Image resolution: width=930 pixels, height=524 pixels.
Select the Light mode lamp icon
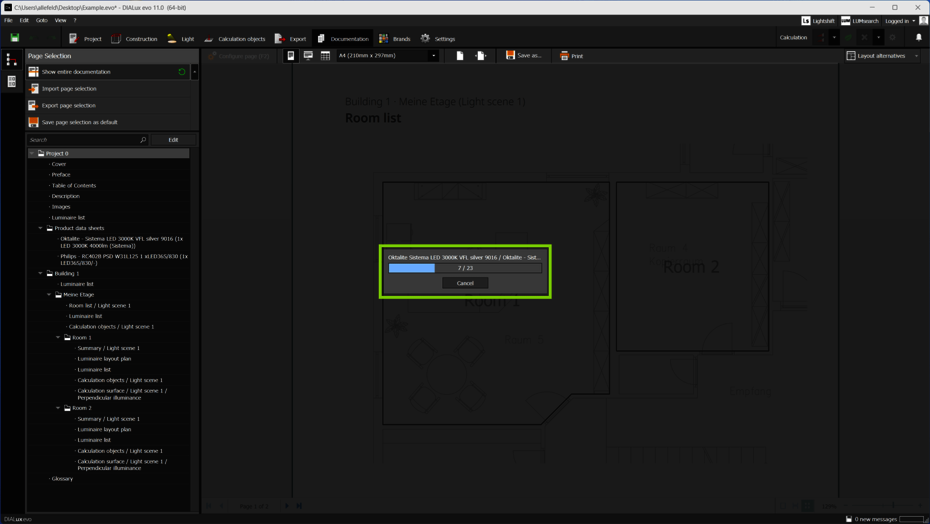(172, 39)
